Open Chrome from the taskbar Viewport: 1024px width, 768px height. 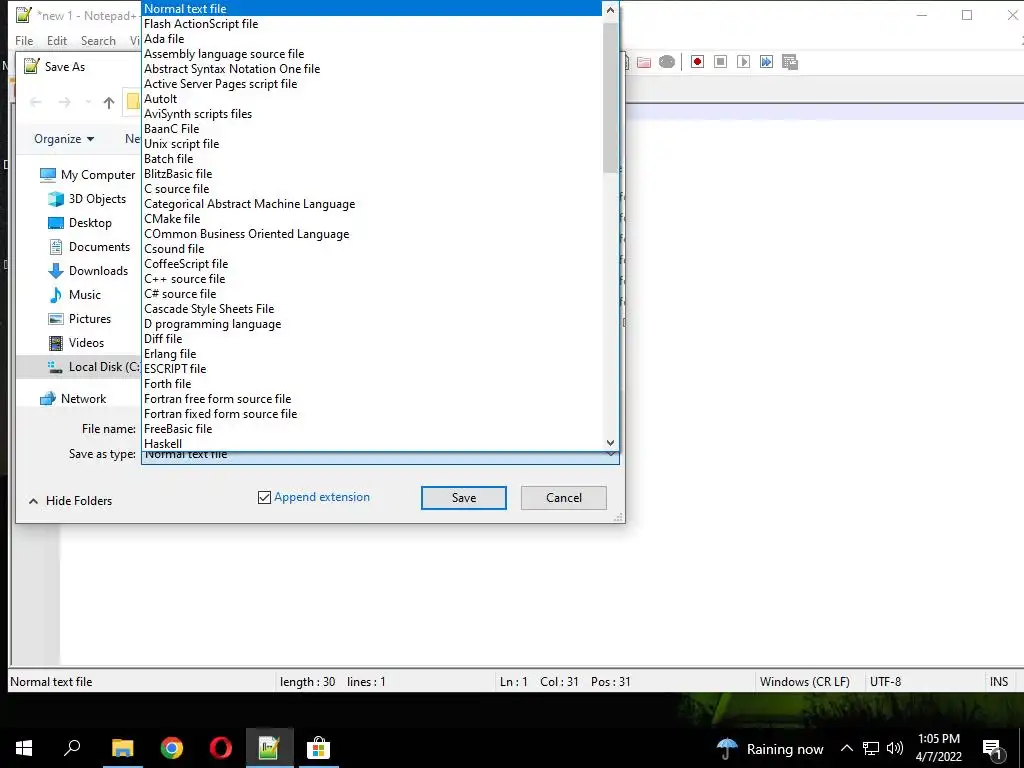[x=172, y=748]
